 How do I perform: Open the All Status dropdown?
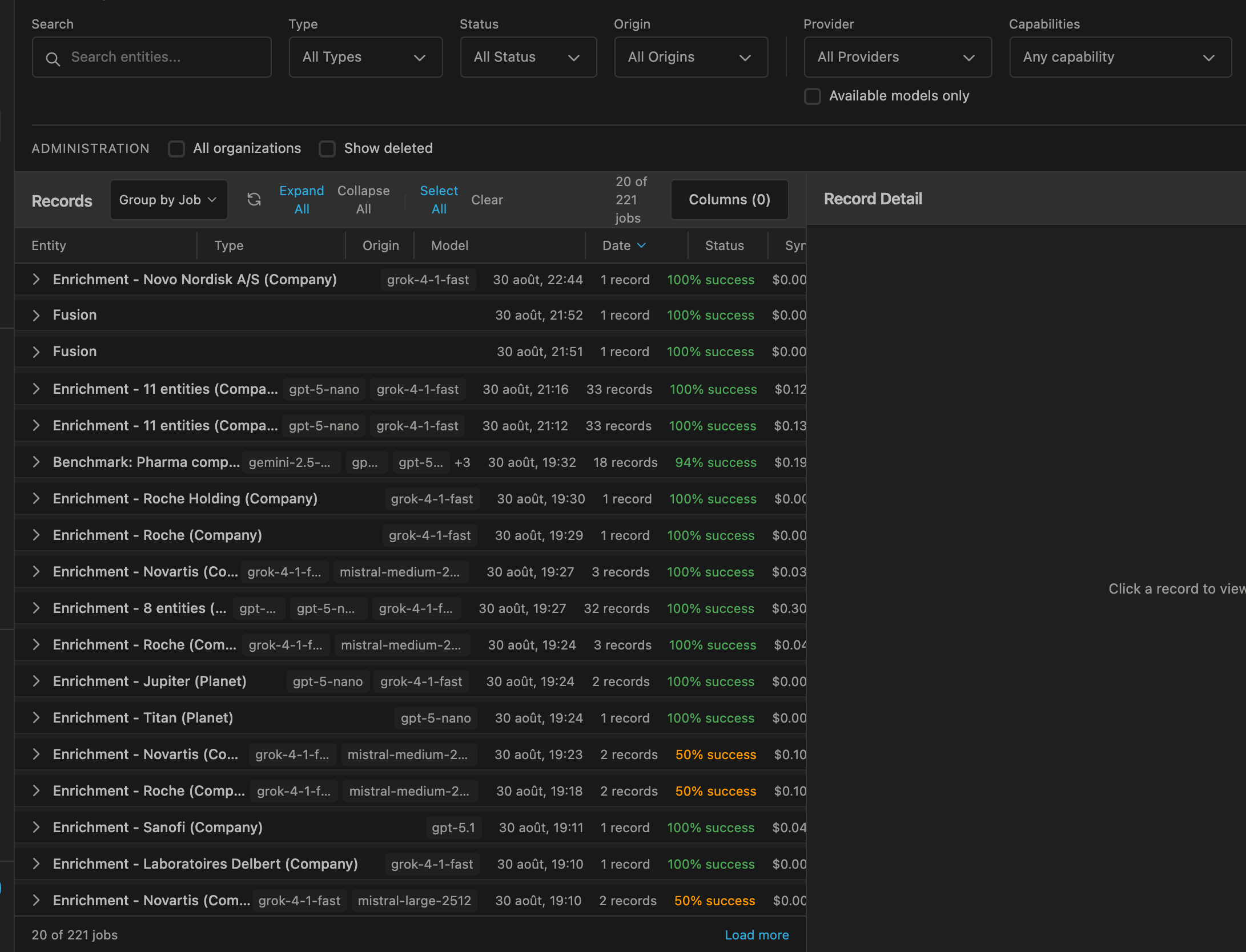click(529, 57)
